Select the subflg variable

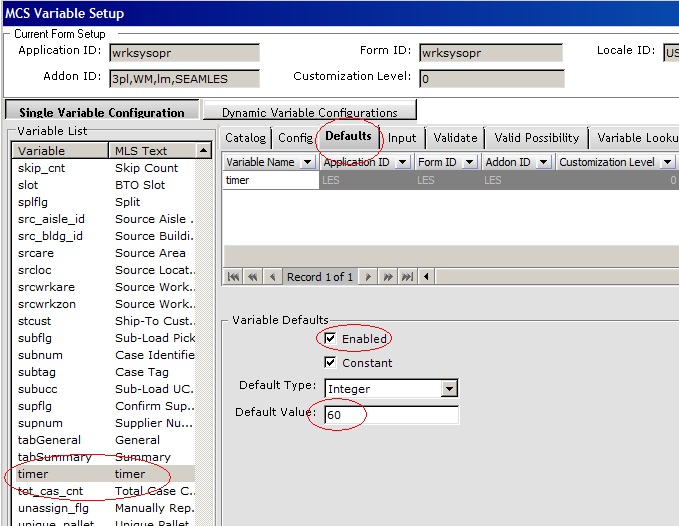click(104, 338)
